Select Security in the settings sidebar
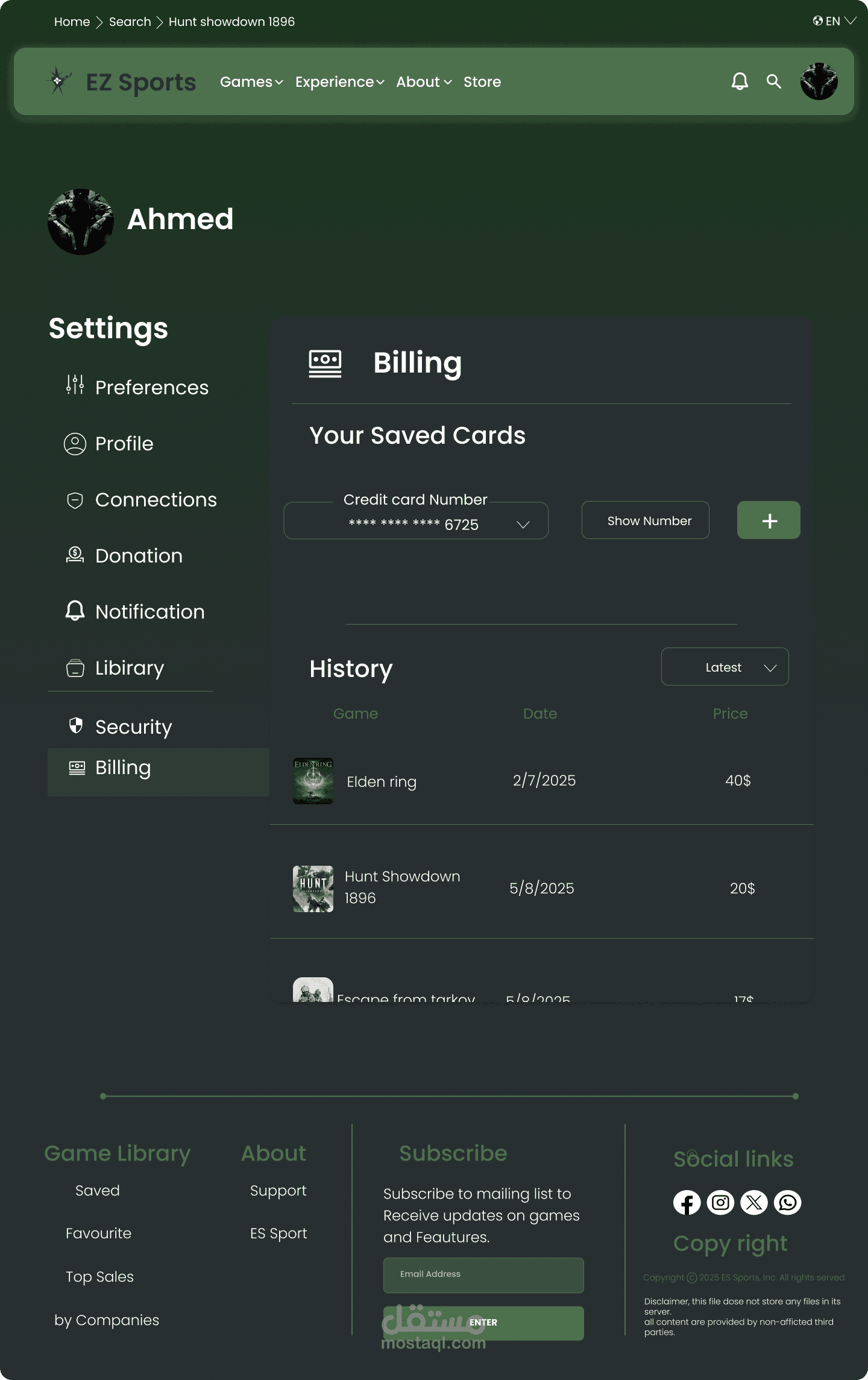This screenshot has height=1380, width=868. [x=133, y=727]
